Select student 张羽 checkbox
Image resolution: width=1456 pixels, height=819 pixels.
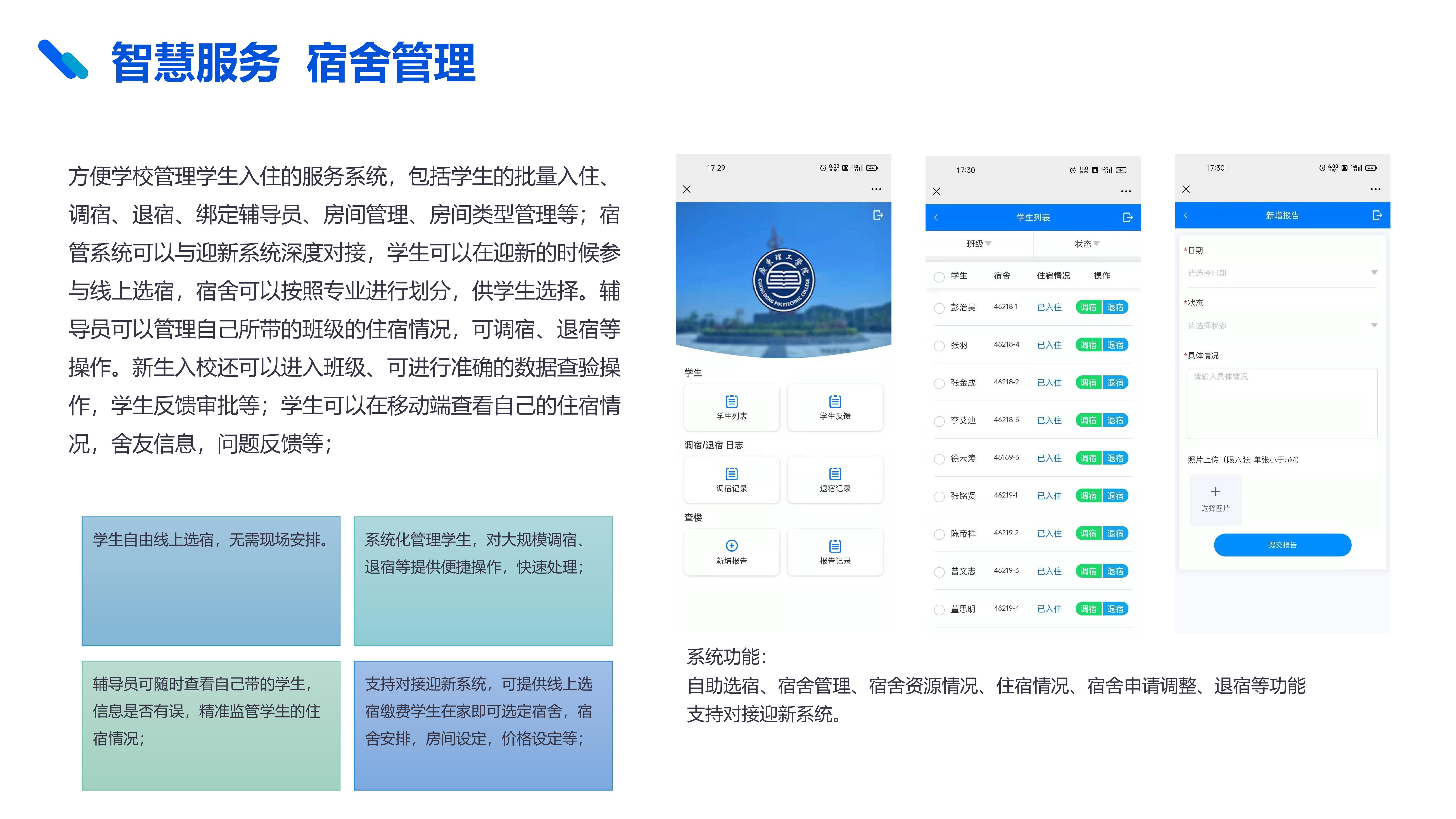point(939,346)
